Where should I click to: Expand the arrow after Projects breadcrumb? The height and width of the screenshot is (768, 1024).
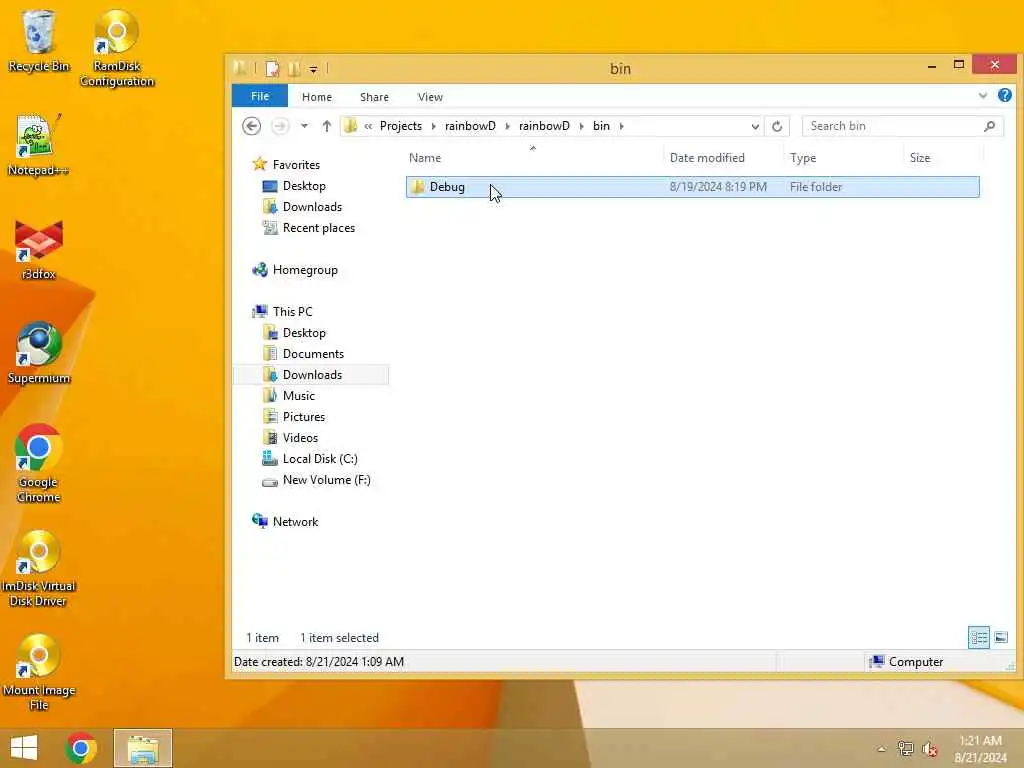434,126
